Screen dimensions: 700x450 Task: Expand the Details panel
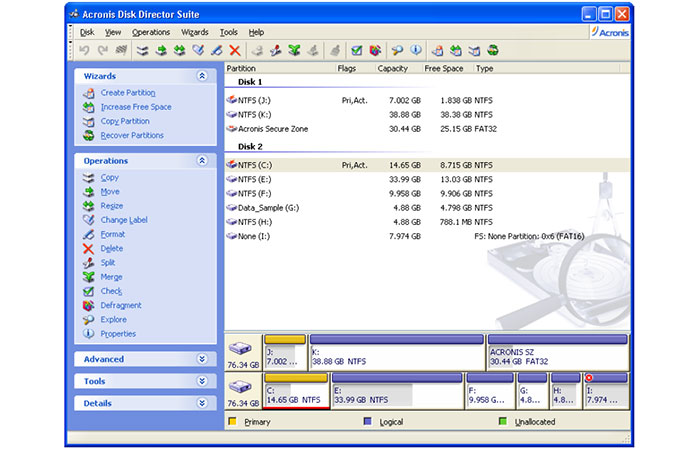202,403
